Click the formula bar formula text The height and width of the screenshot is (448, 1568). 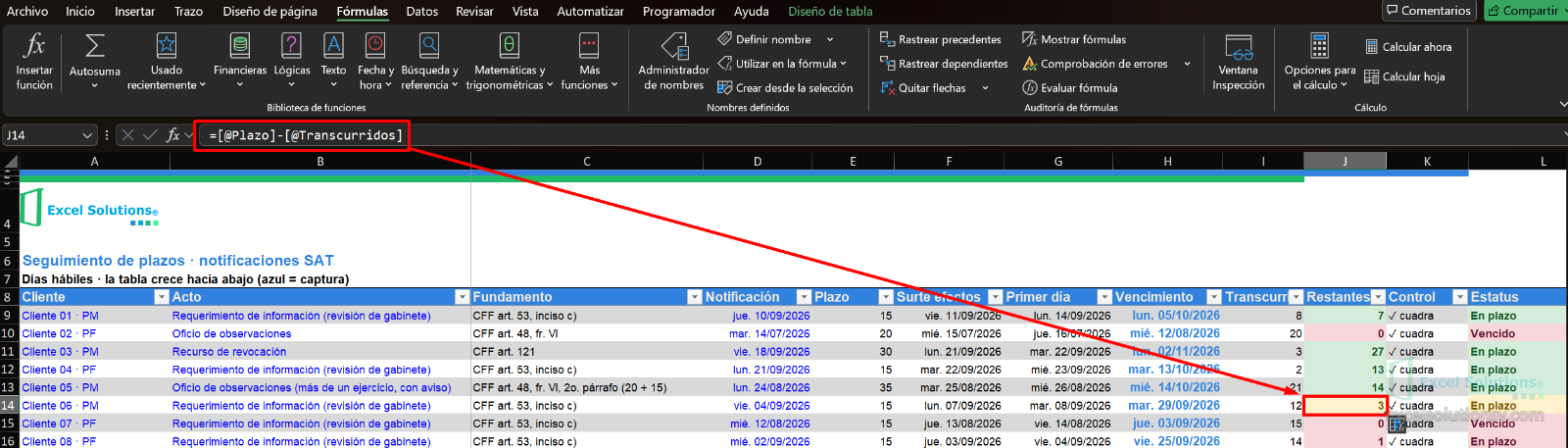[x=306, y=135]
